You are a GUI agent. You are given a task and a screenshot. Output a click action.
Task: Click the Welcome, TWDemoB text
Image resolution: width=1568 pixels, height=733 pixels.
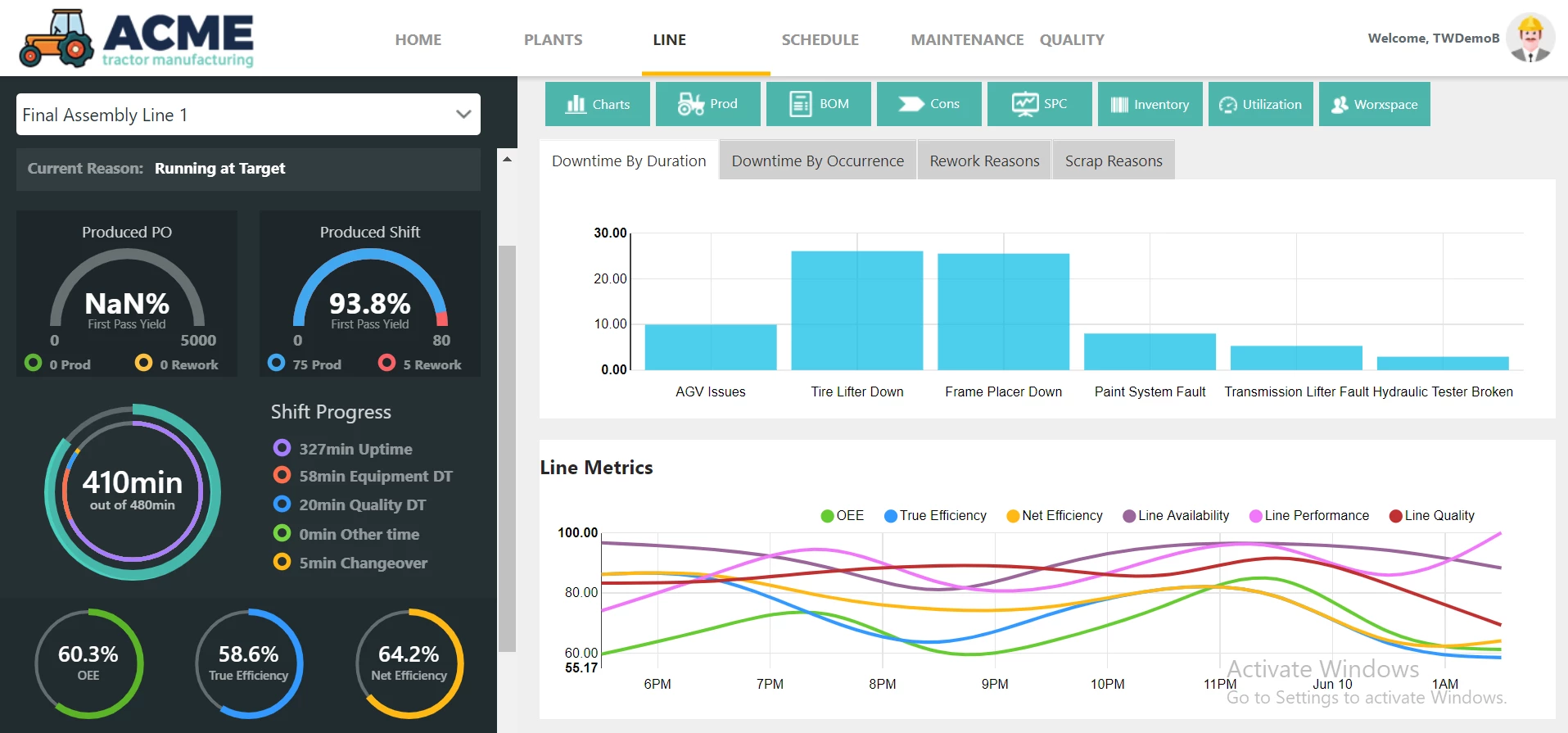click(x=1434, y=38)
